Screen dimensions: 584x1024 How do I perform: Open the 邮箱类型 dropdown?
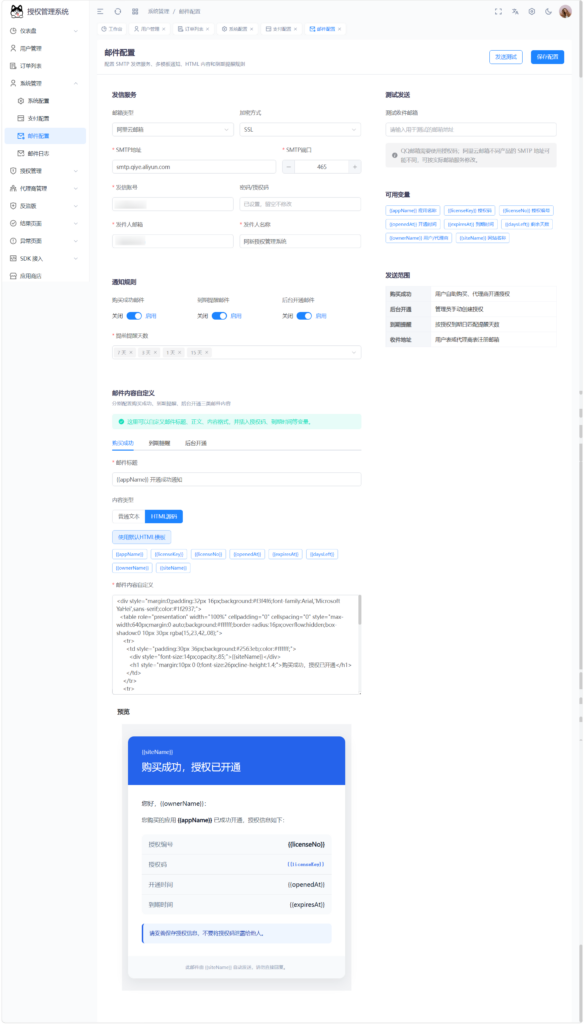[x=172, y=130]
